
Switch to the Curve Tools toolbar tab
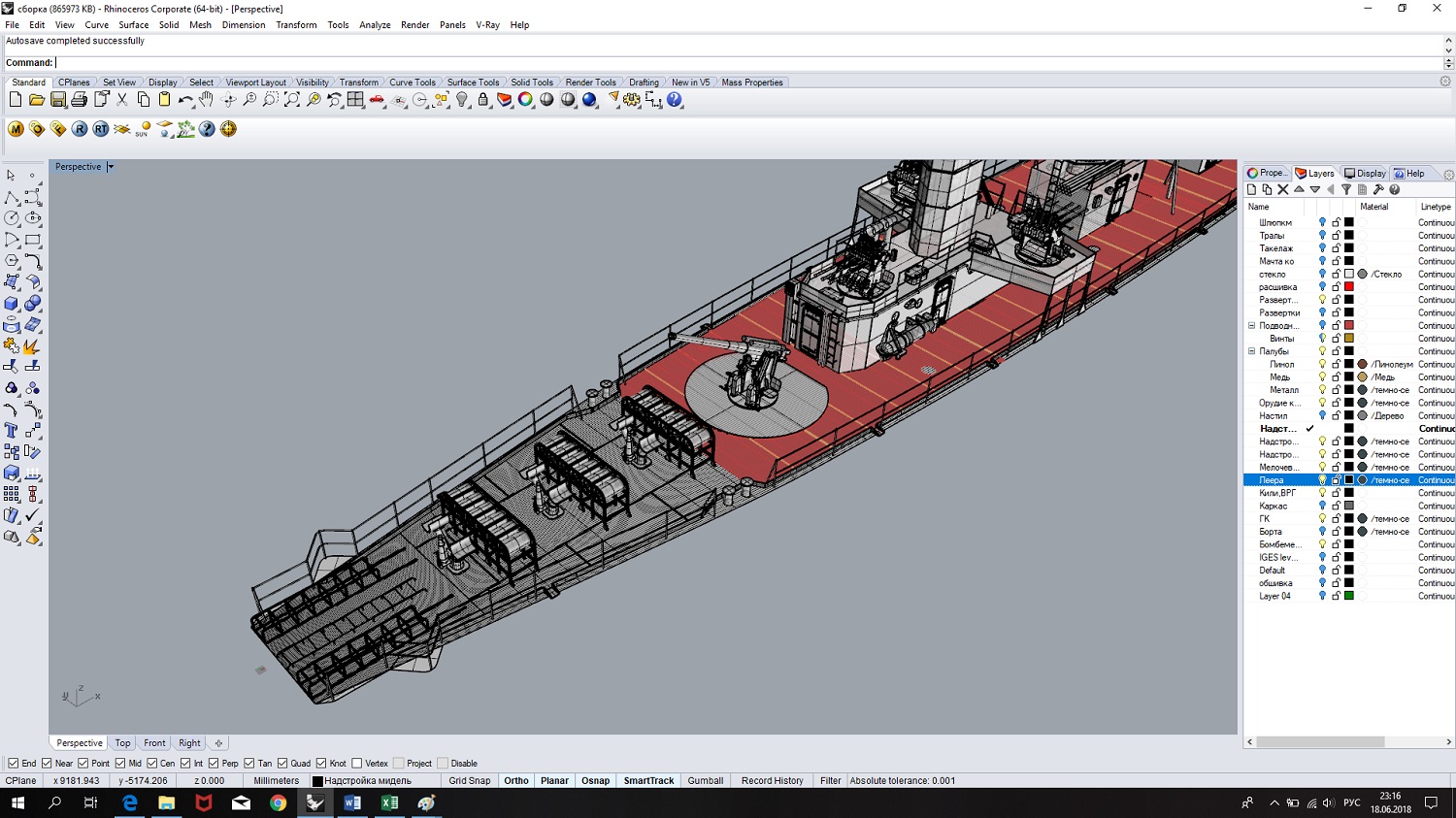click(413, 82)
